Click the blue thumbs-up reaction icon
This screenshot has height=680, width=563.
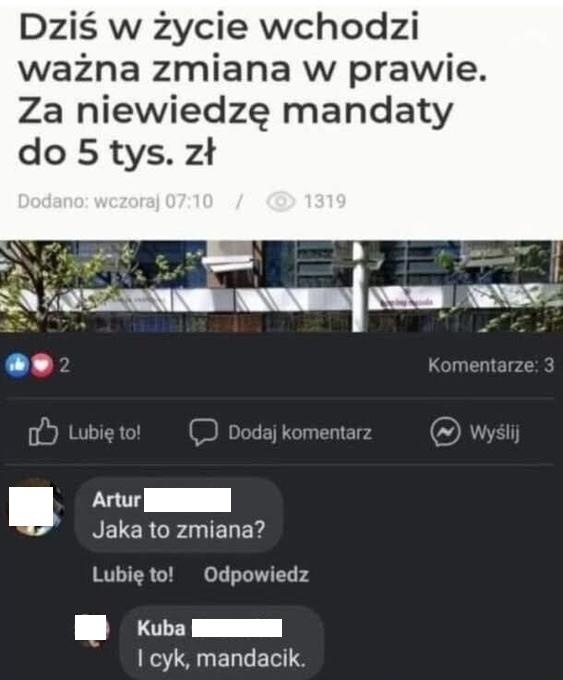[17, 366]
